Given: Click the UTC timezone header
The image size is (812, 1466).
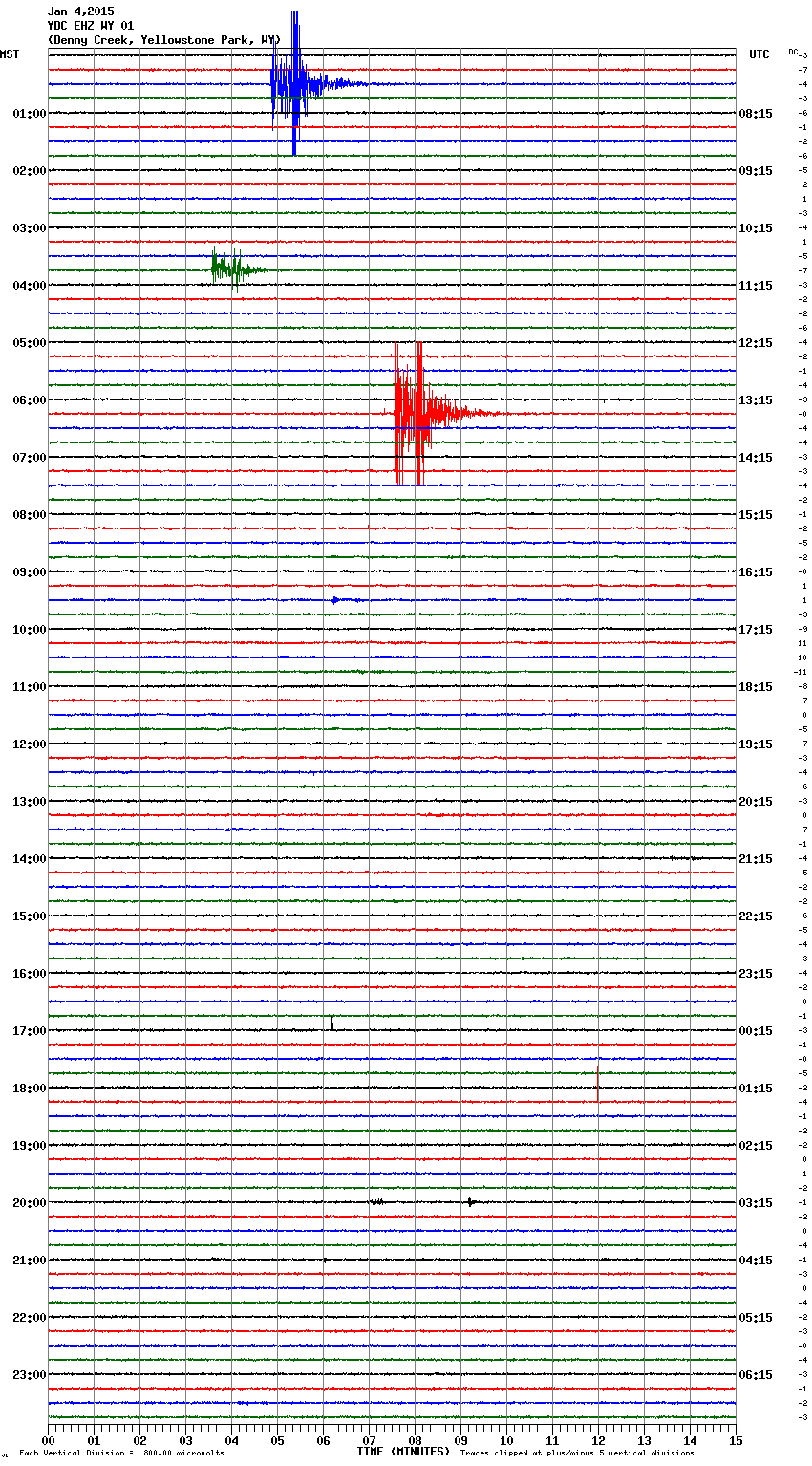Looking at the screenshot, I should tap(759, 54).
